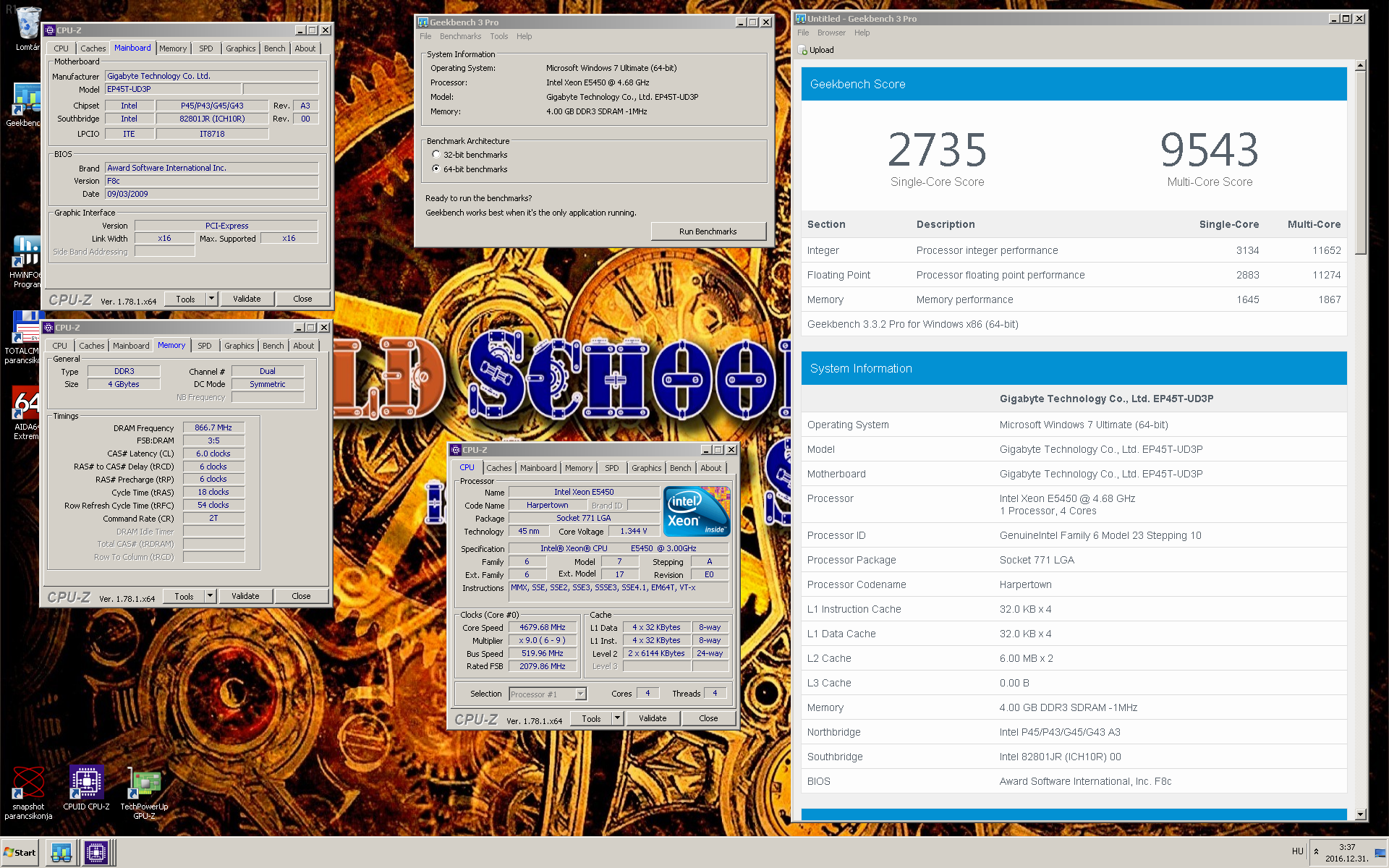Select 64-bit benchmarks option
Screen dimensions: 1389x868
(436, 169)
